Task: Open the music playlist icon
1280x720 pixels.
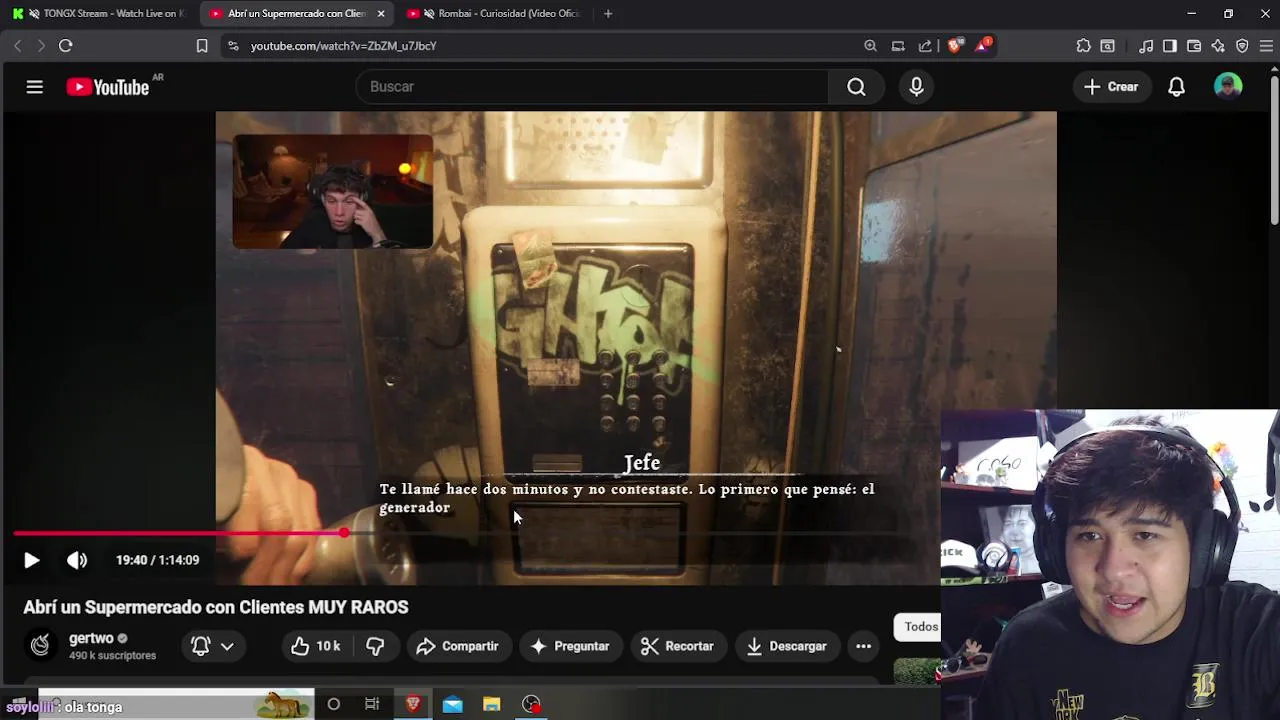Action: point(1146,46)
